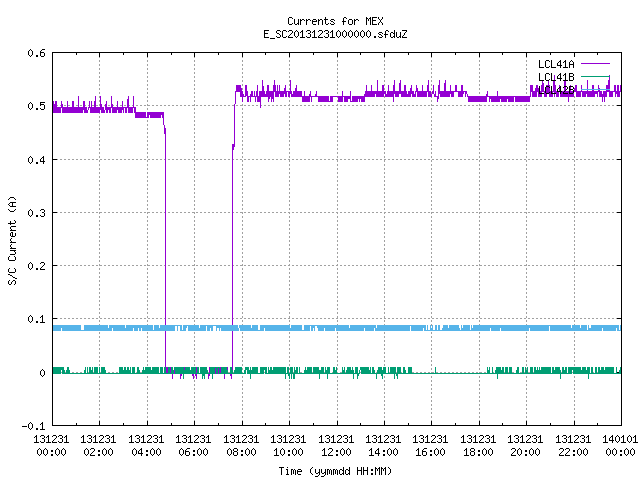Click the 131231 12:00 x-axis tick label
The height and width of the screenshot is (480, 640).
(336, 446)
